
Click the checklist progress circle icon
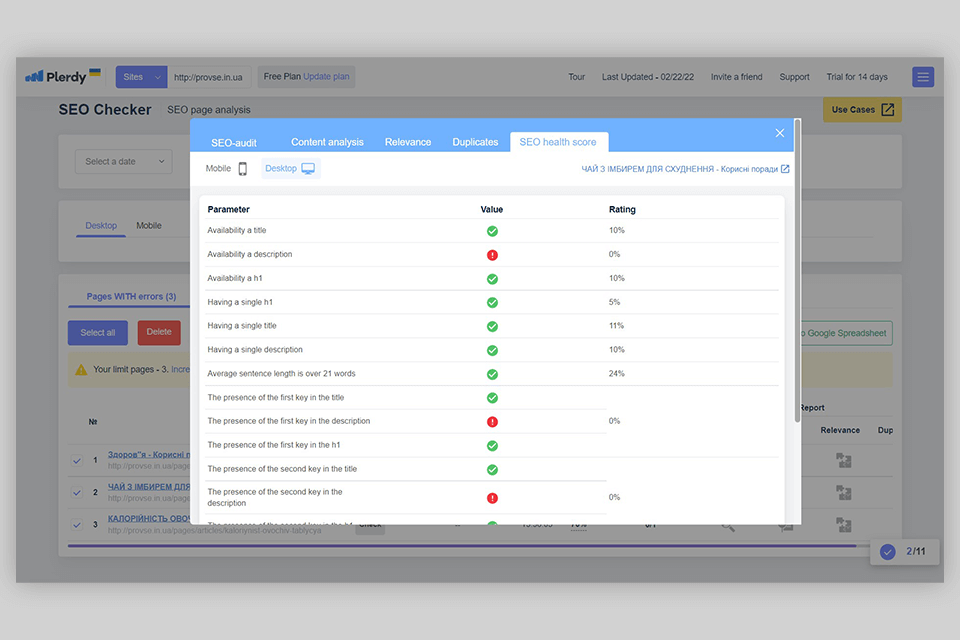click(888, 551)
